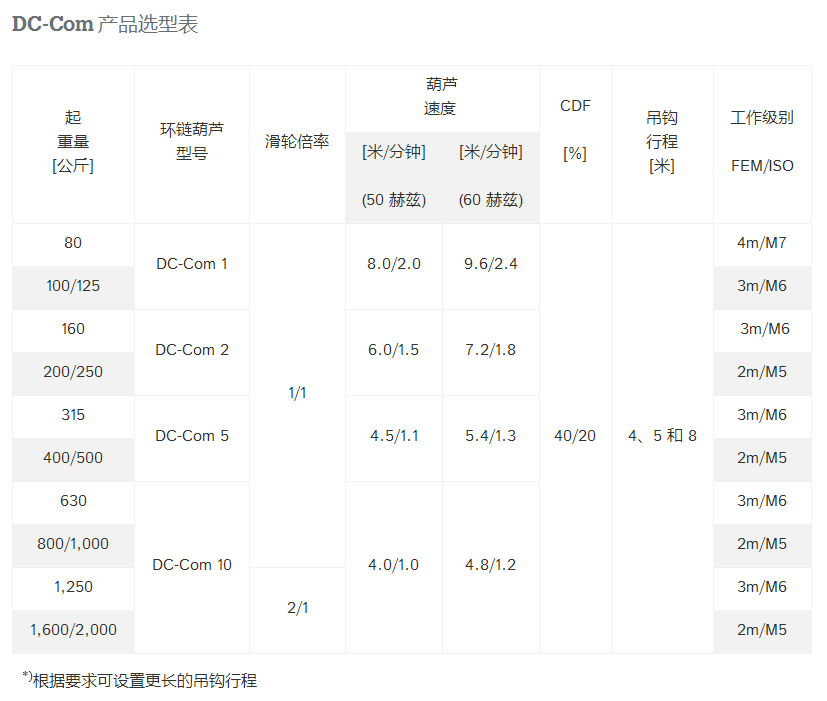Click the '葫芦速度' header cell
The width and height of the screenshot is (827, 701).
coord(442,97)
